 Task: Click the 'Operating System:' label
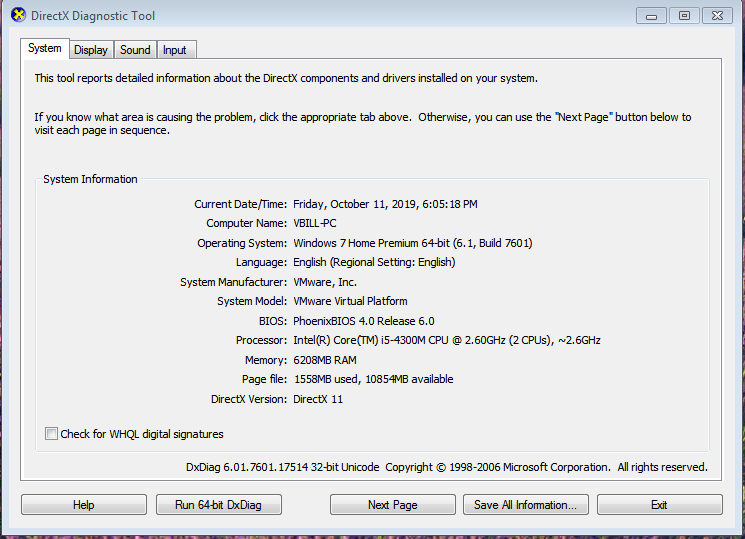(x=242, y=243)
